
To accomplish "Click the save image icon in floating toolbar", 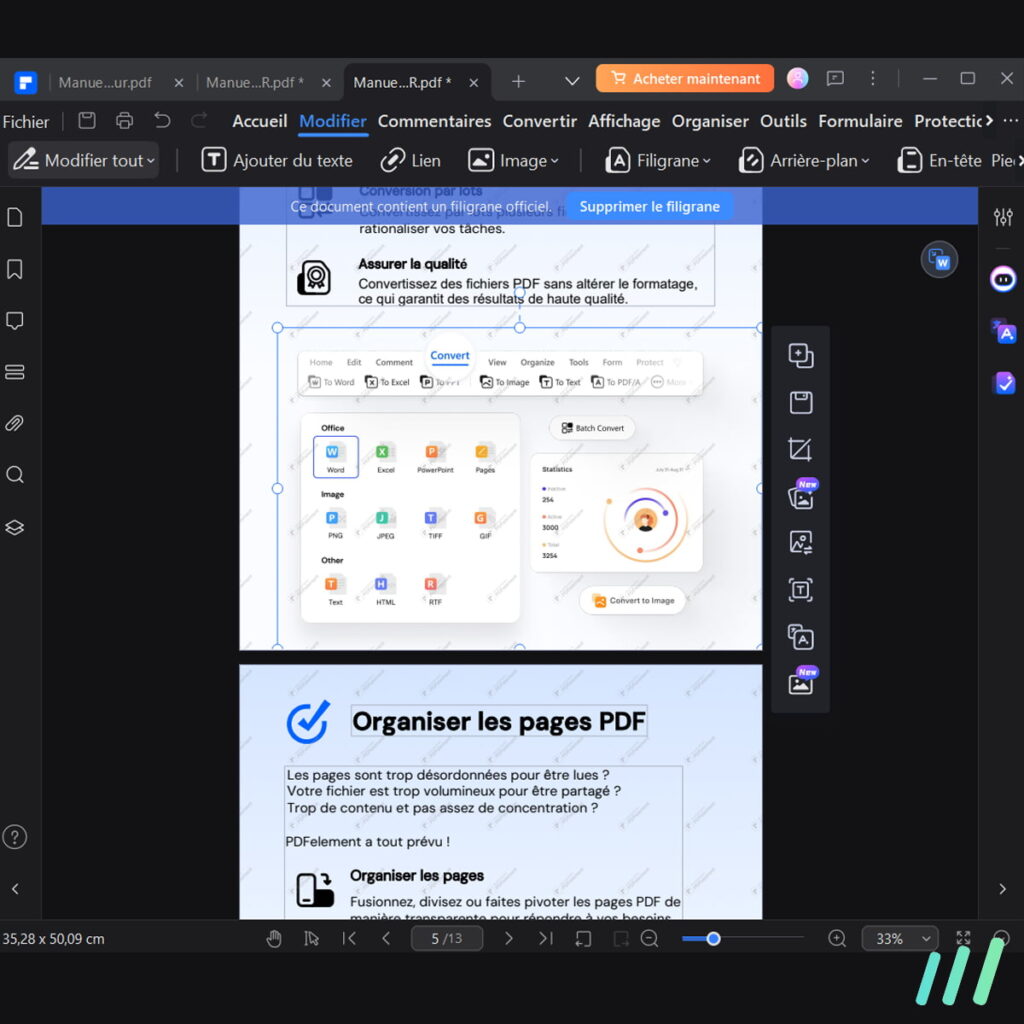I will click(x=800, y=402).
